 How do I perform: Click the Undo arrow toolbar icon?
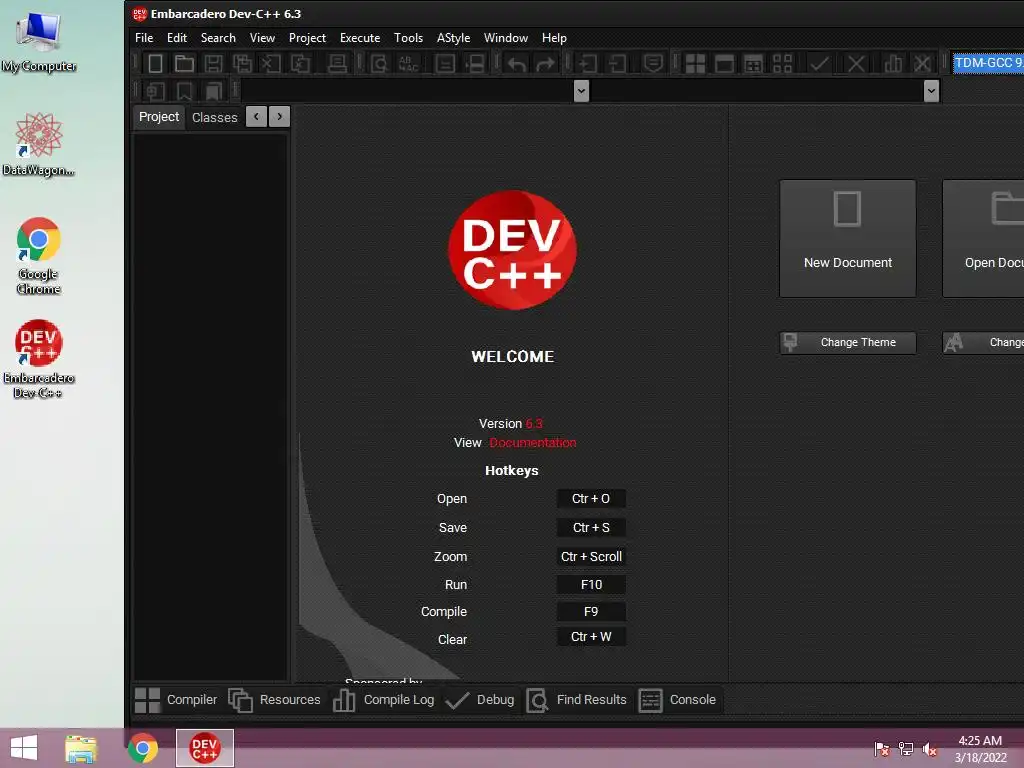click(x=517, y=63)
